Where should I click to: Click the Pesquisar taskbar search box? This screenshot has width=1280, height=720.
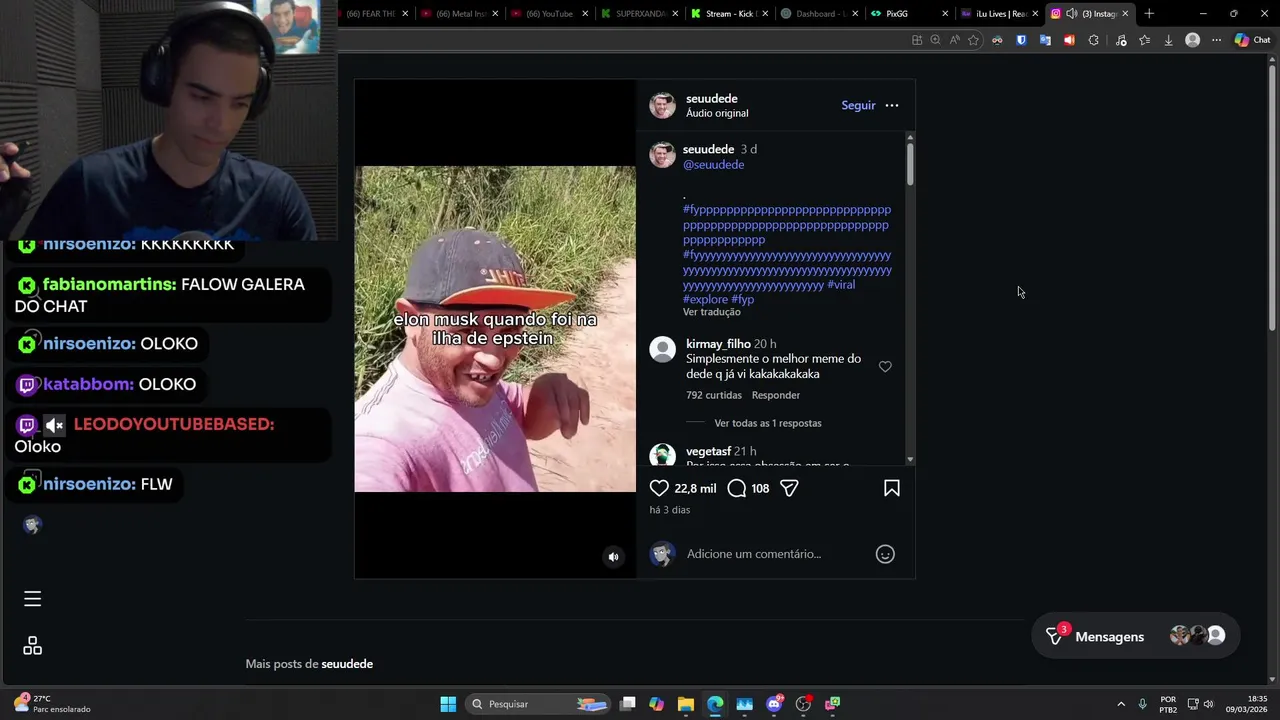[x=539, y=704]
